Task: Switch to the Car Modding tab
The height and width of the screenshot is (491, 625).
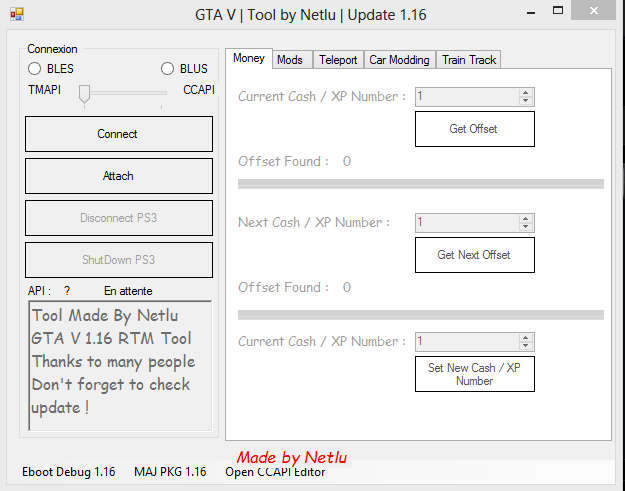Action: [x=399, y=60]
